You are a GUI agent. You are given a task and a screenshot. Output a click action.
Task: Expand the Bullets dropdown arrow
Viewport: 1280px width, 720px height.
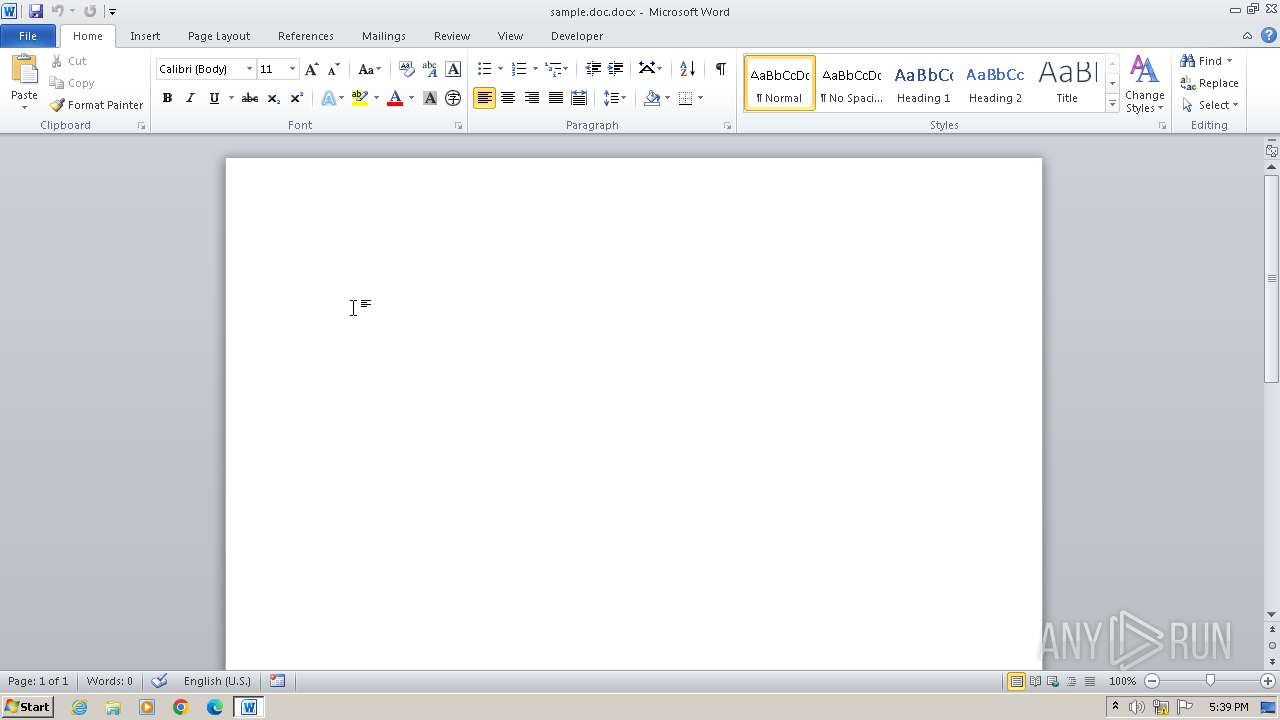click(500, 69)
